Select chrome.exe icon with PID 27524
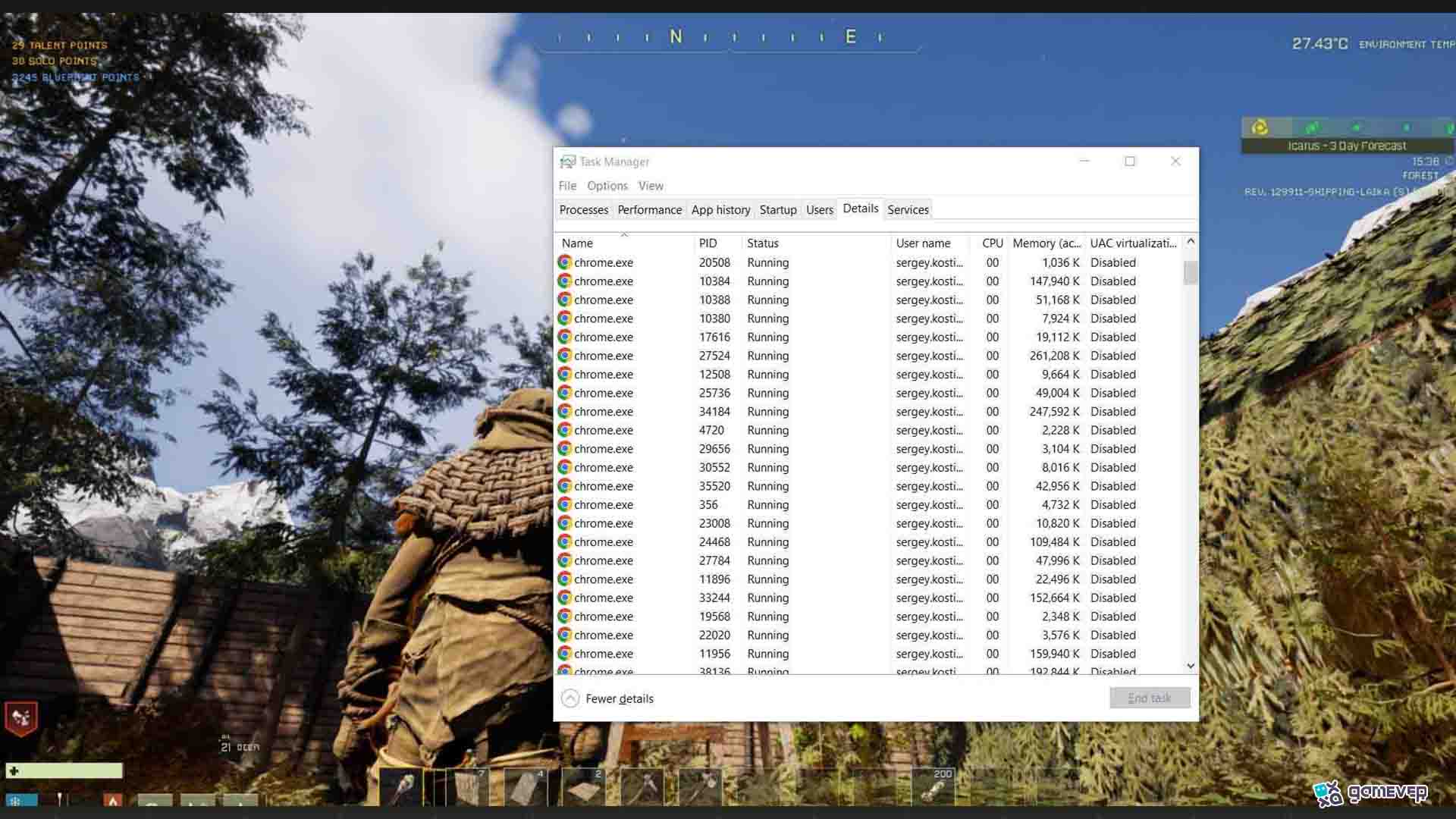This screenshot has height=819, width=1456. pos(565,356)
